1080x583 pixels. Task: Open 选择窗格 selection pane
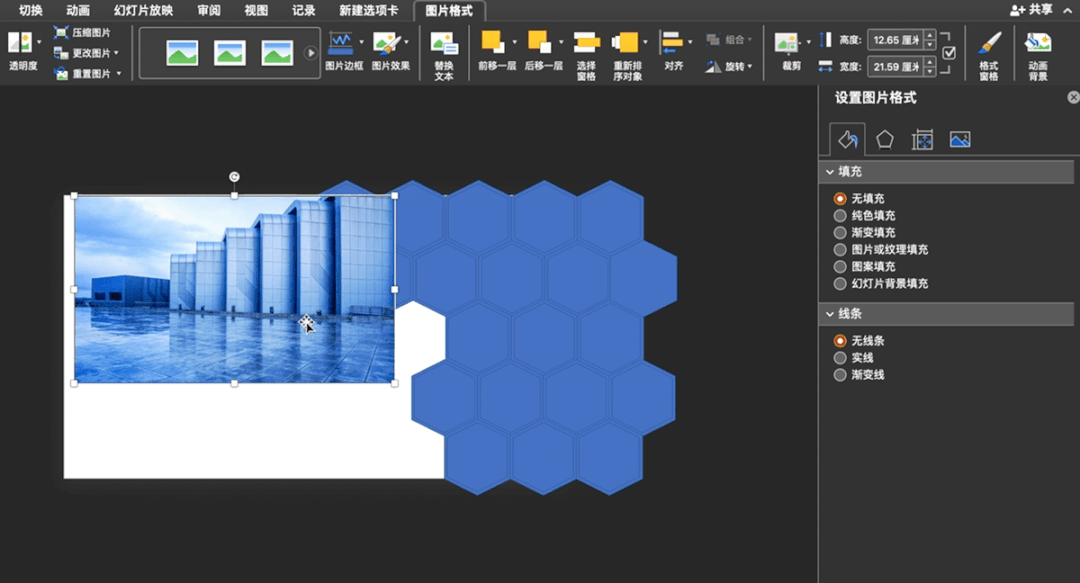pos(586,56)
